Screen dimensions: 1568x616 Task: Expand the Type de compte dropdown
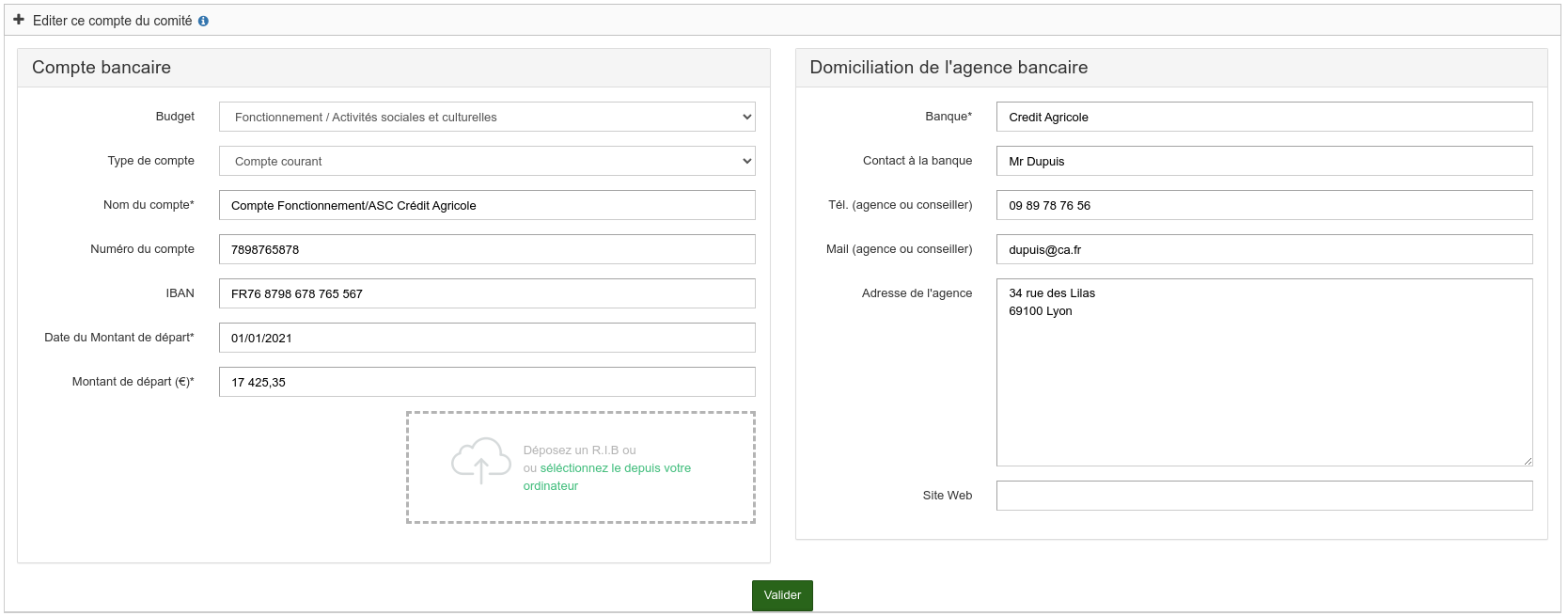click(x=486, y=161)
